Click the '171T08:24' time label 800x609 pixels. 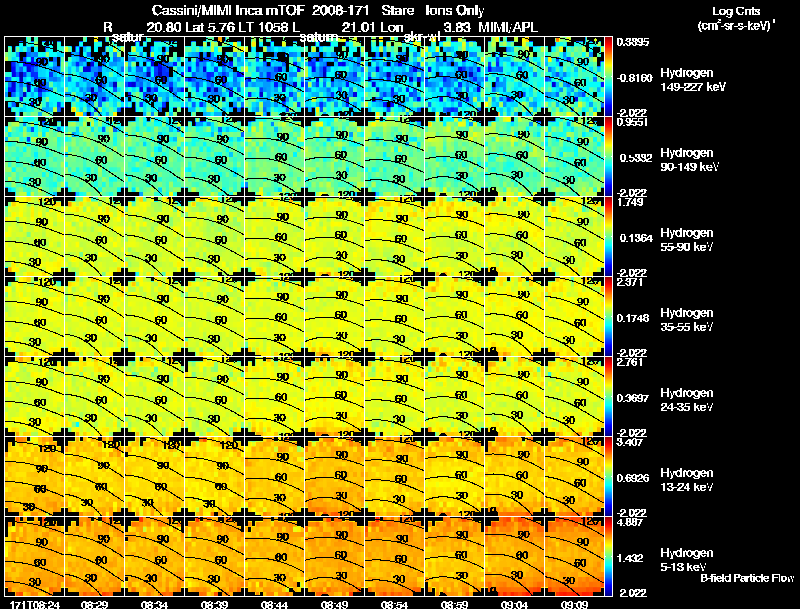[x=35, y=604]
